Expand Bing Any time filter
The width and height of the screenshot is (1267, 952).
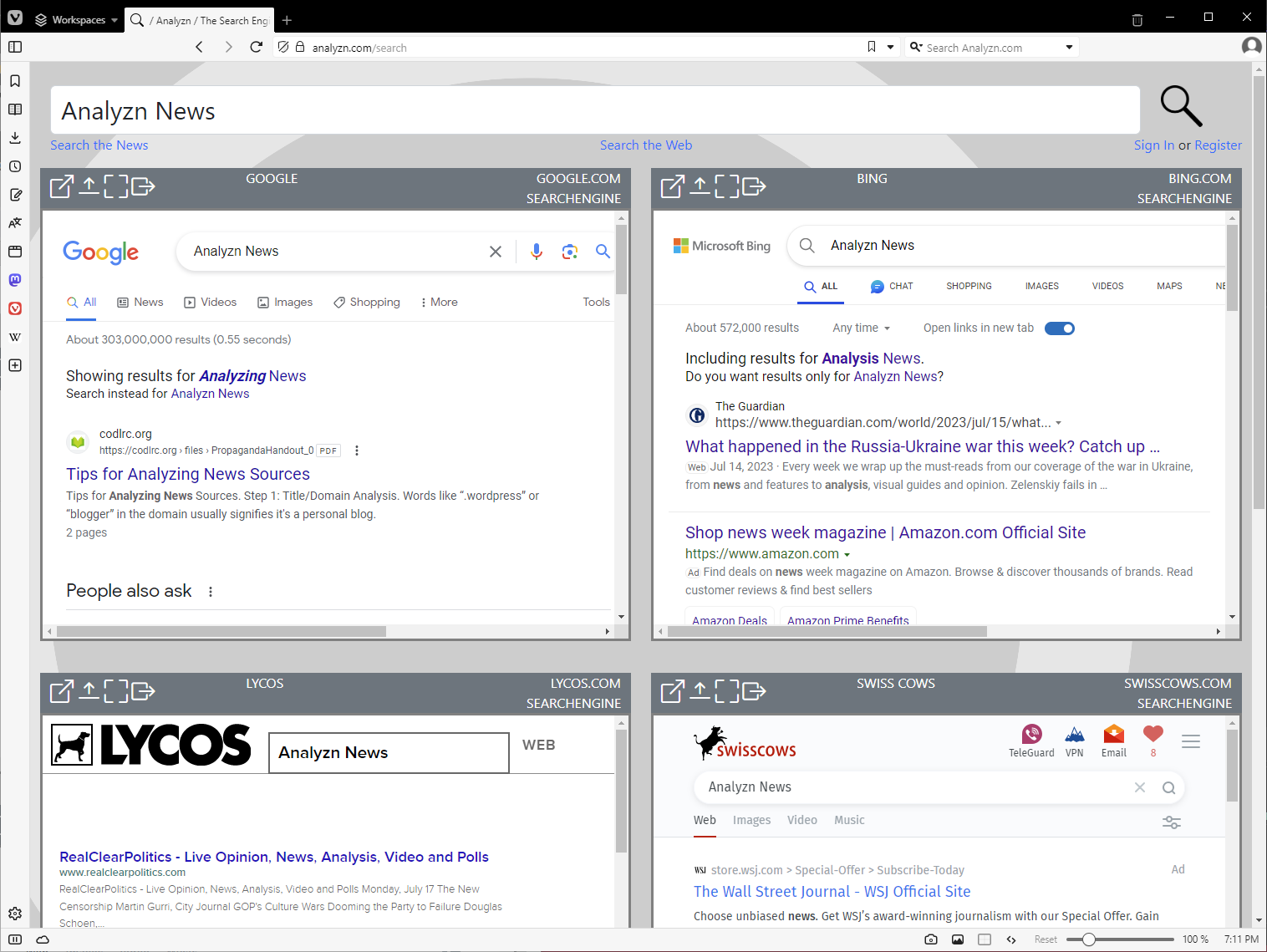[x=862, y=328]
